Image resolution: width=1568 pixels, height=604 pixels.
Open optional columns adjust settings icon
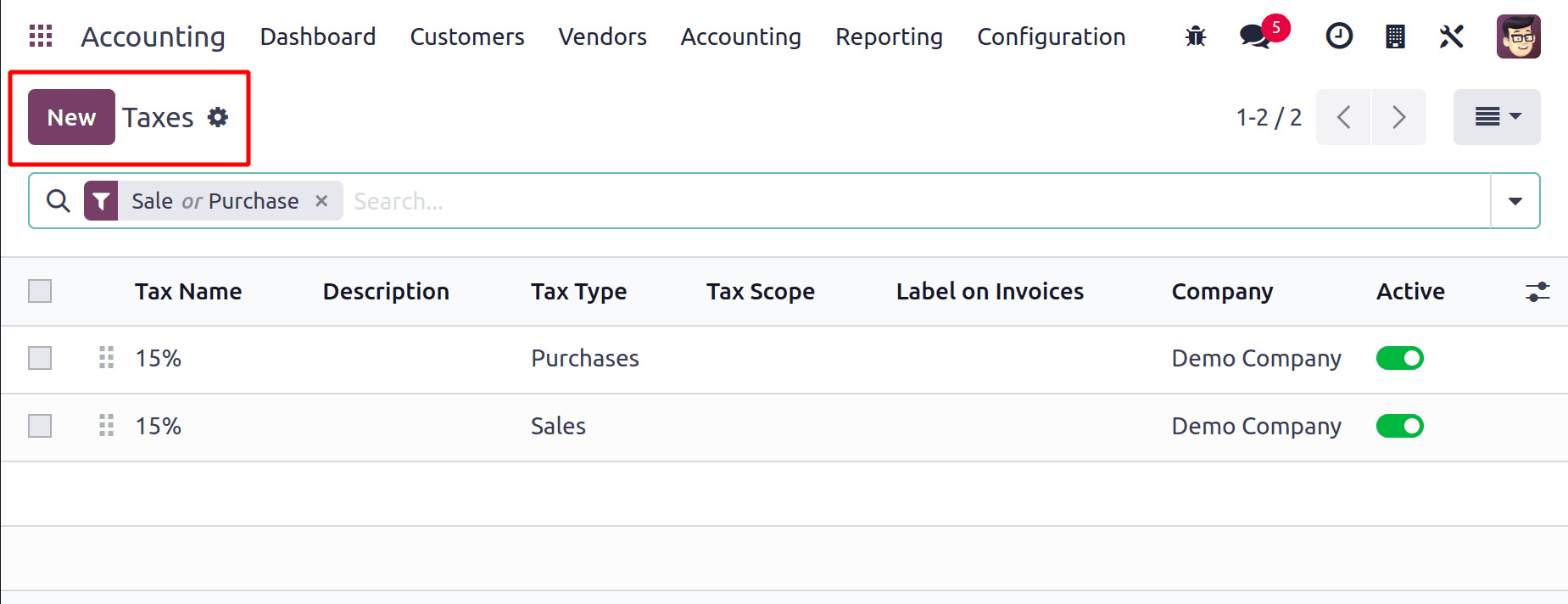[1537, 292]
